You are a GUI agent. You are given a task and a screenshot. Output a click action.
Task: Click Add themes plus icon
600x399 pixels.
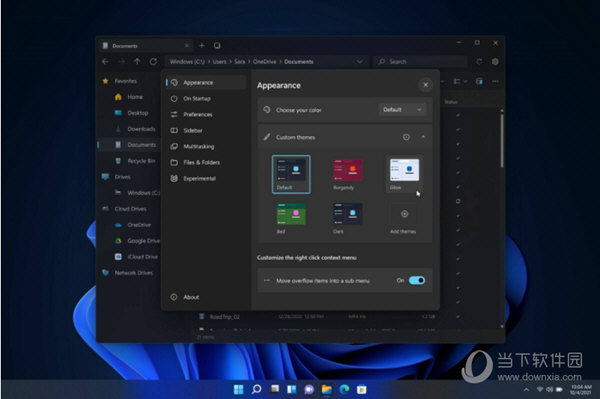[404, 214]
